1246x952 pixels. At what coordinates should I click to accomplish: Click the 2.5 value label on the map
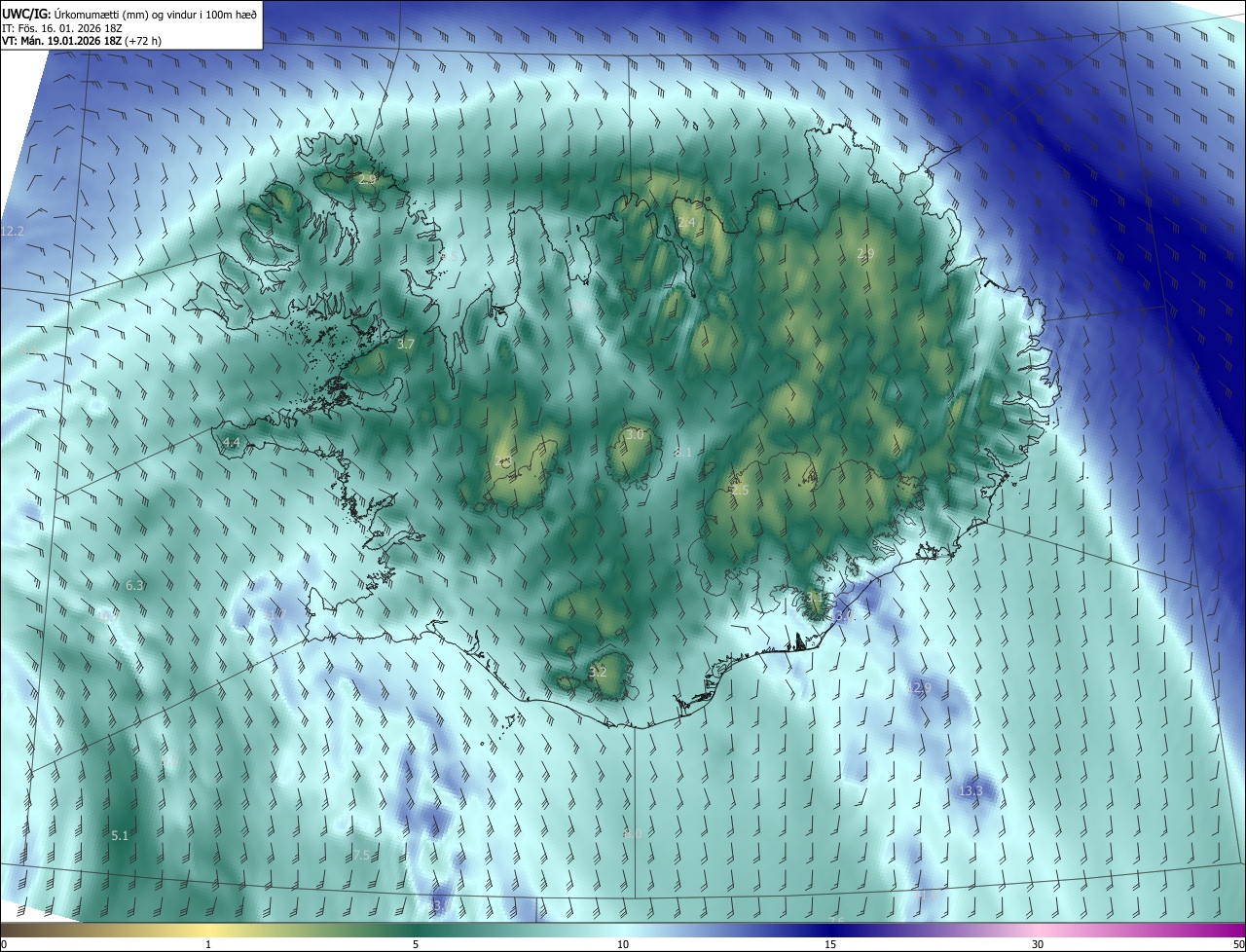pyautogui.click(x=740, y=491)
